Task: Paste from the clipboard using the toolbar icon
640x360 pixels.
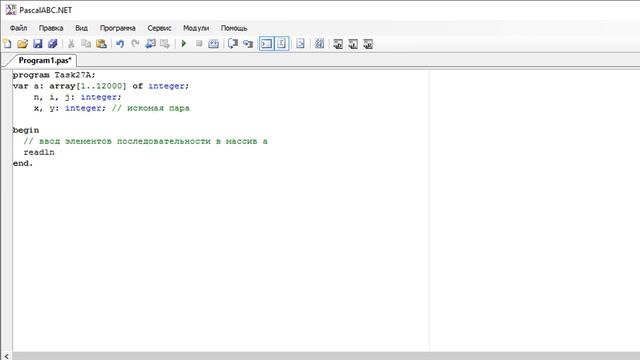Action: pos(101,44)
